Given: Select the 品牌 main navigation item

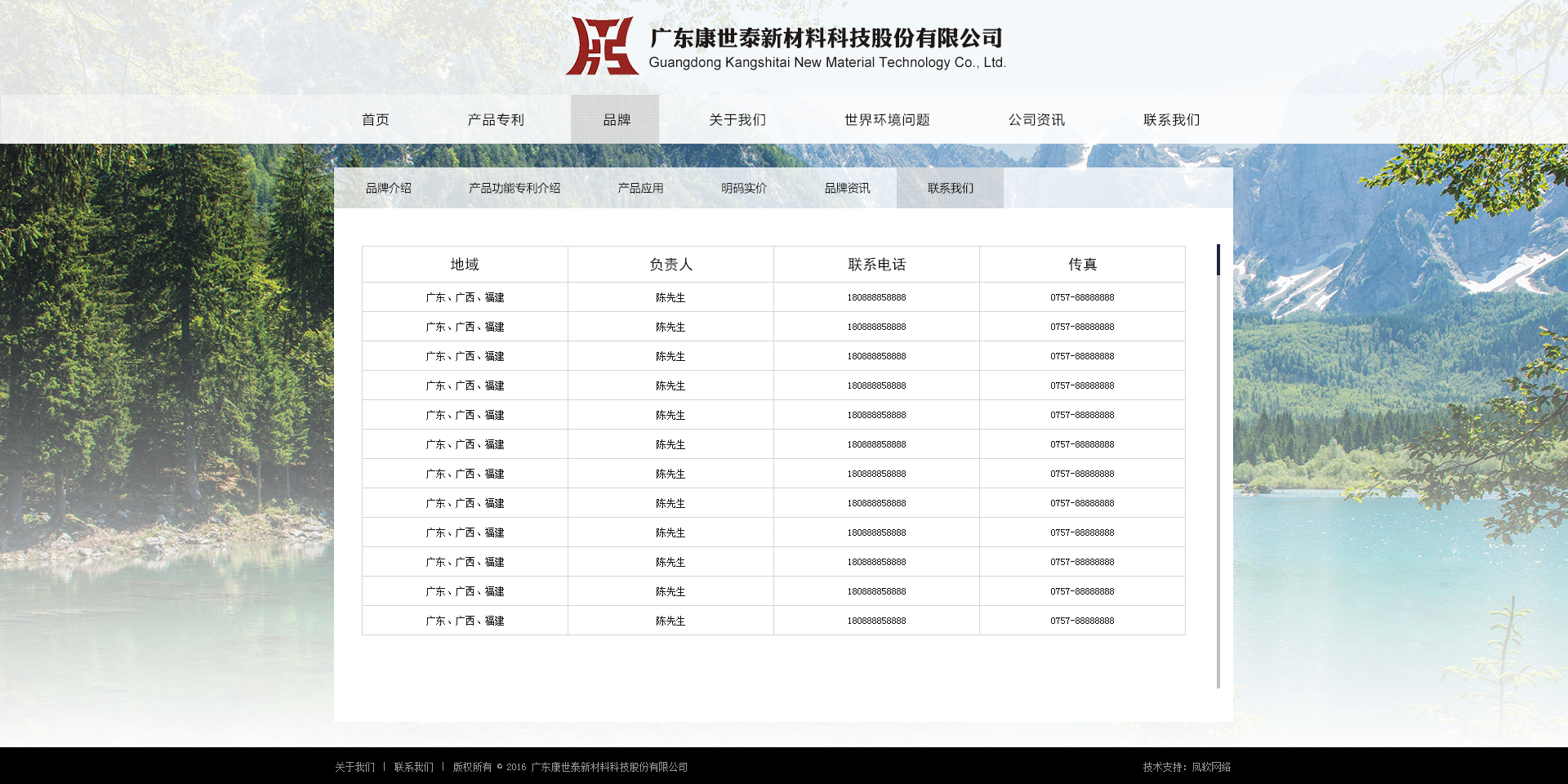Looking at the screenshot, I should point(616,120).
